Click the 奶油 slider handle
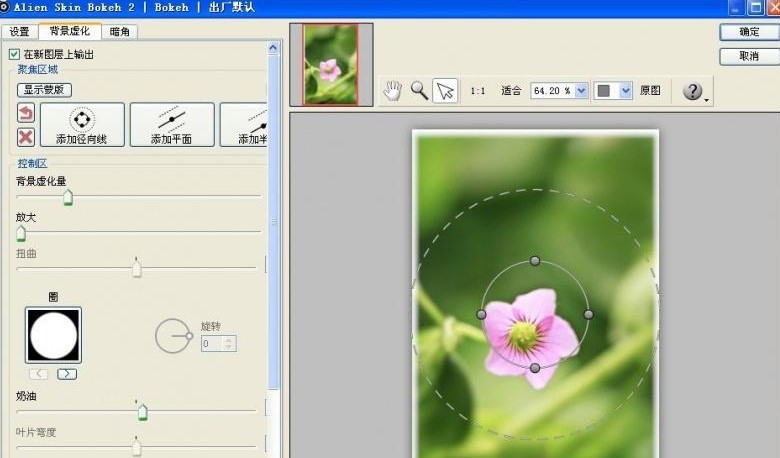This screenshot has height=458, width=780. pyautogui.click(x=142, y=412)
